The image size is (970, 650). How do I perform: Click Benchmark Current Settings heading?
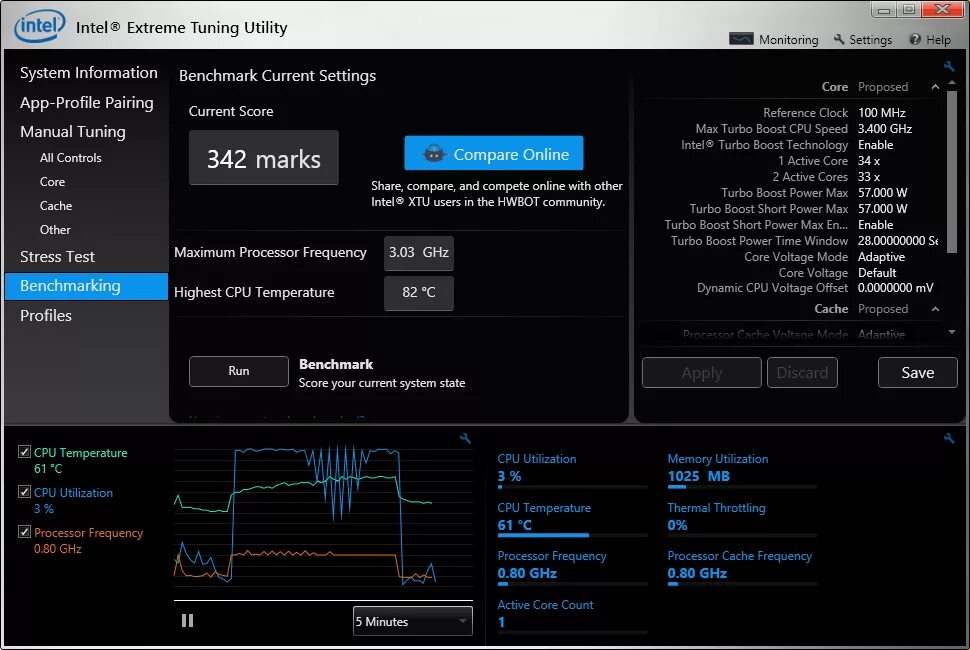277,75
